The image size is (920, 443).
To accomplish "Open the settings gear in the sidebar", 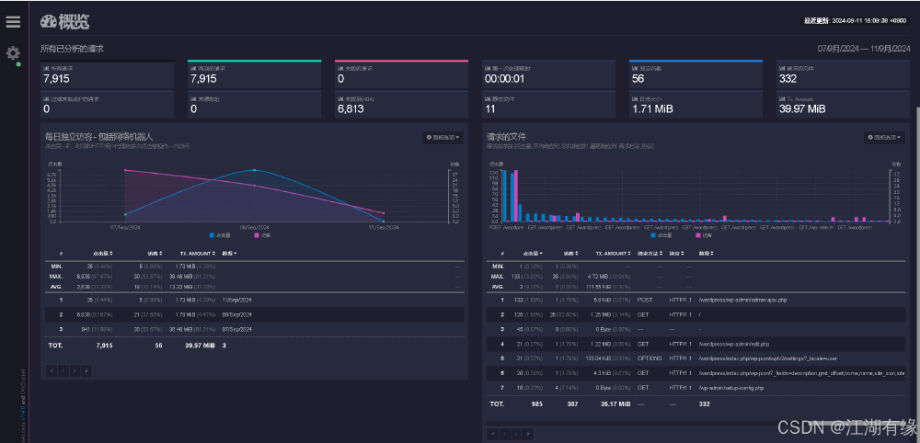I will click(x=13, y=53).
